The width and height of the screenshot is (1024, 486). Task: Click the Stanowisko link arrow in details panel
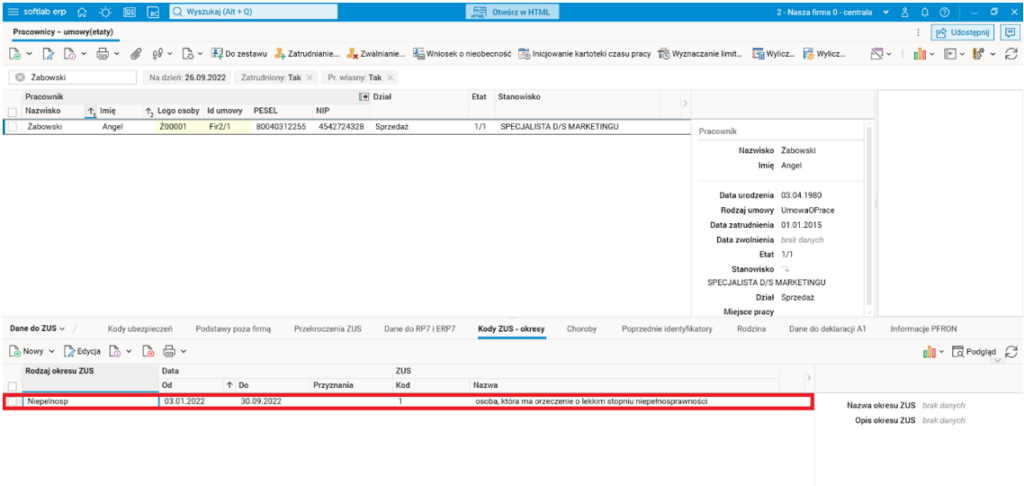[x=786, y=268]
